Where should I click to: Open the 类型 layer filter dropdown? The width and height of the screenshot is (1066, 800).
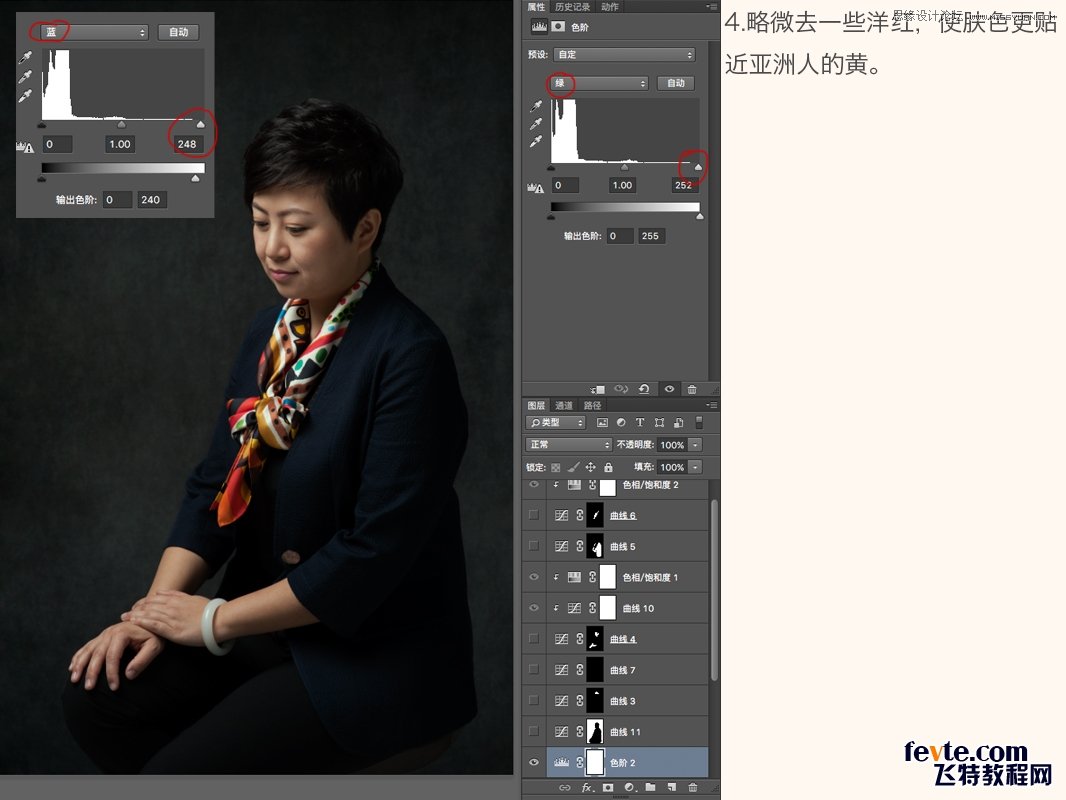tap(555, 423)
